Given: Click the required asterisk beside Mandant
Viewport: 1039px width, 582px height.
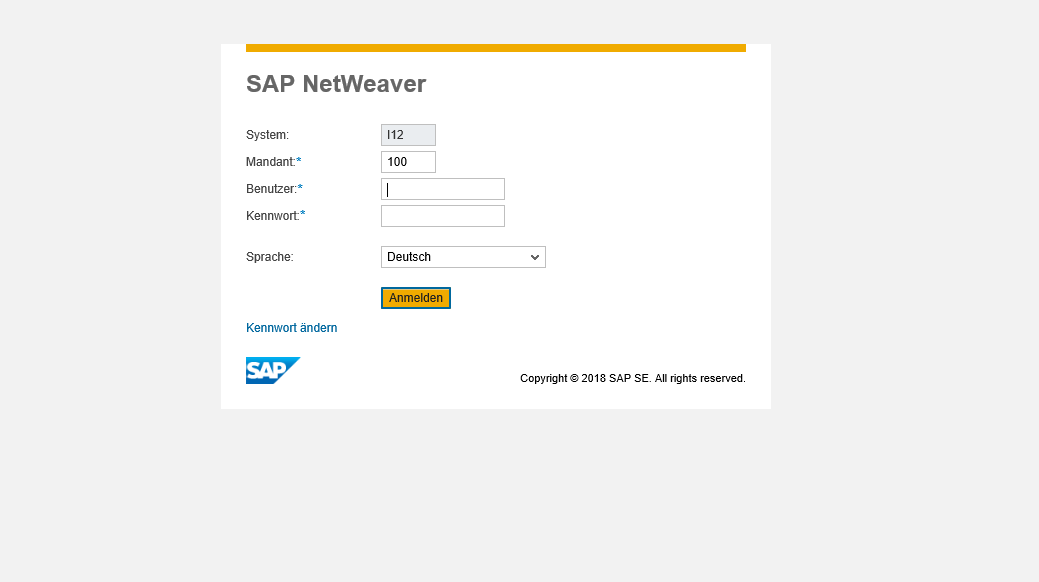Looking at the screenshot, I should [x=299, y=162].
